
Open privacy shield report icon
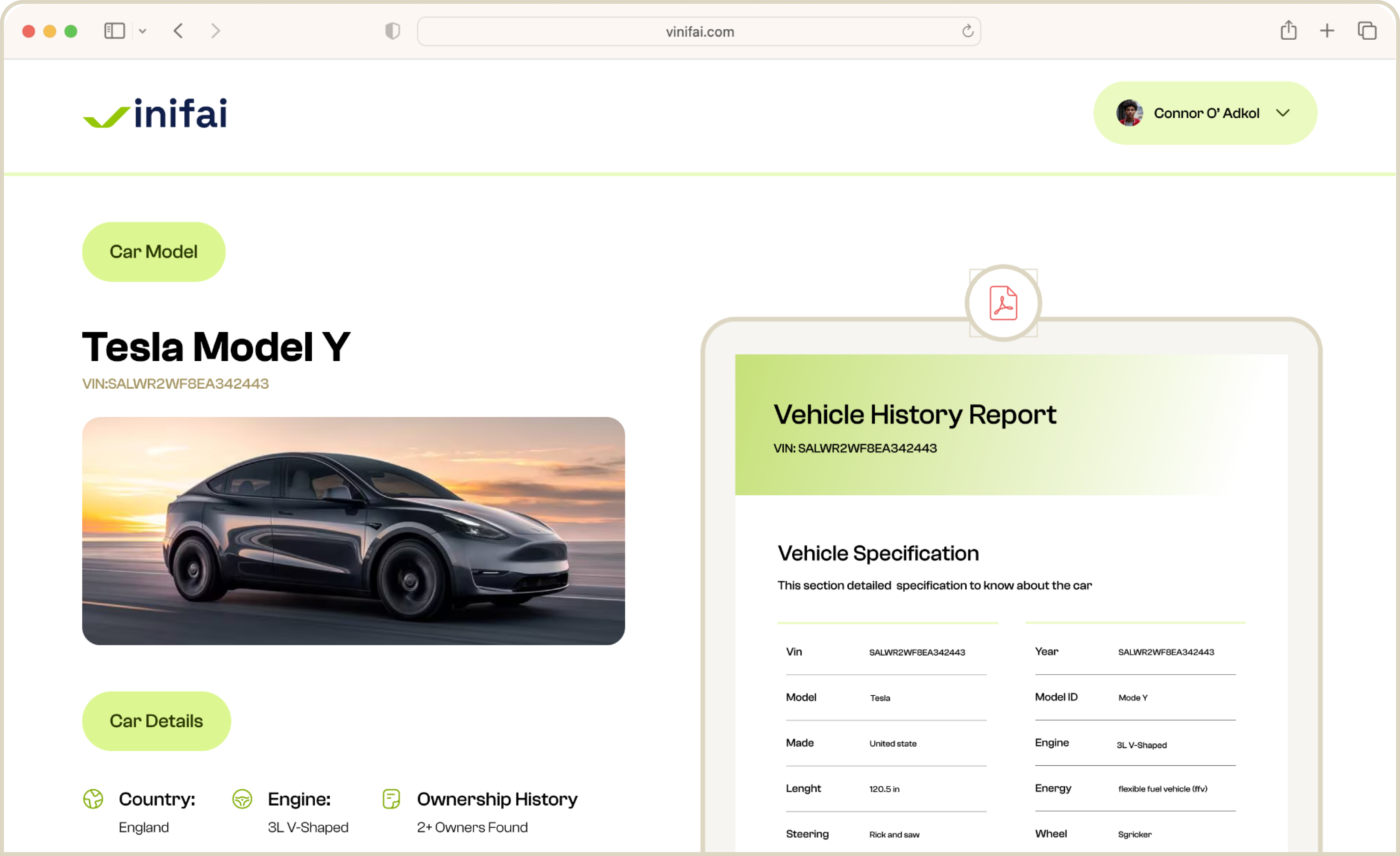point(393,31)
